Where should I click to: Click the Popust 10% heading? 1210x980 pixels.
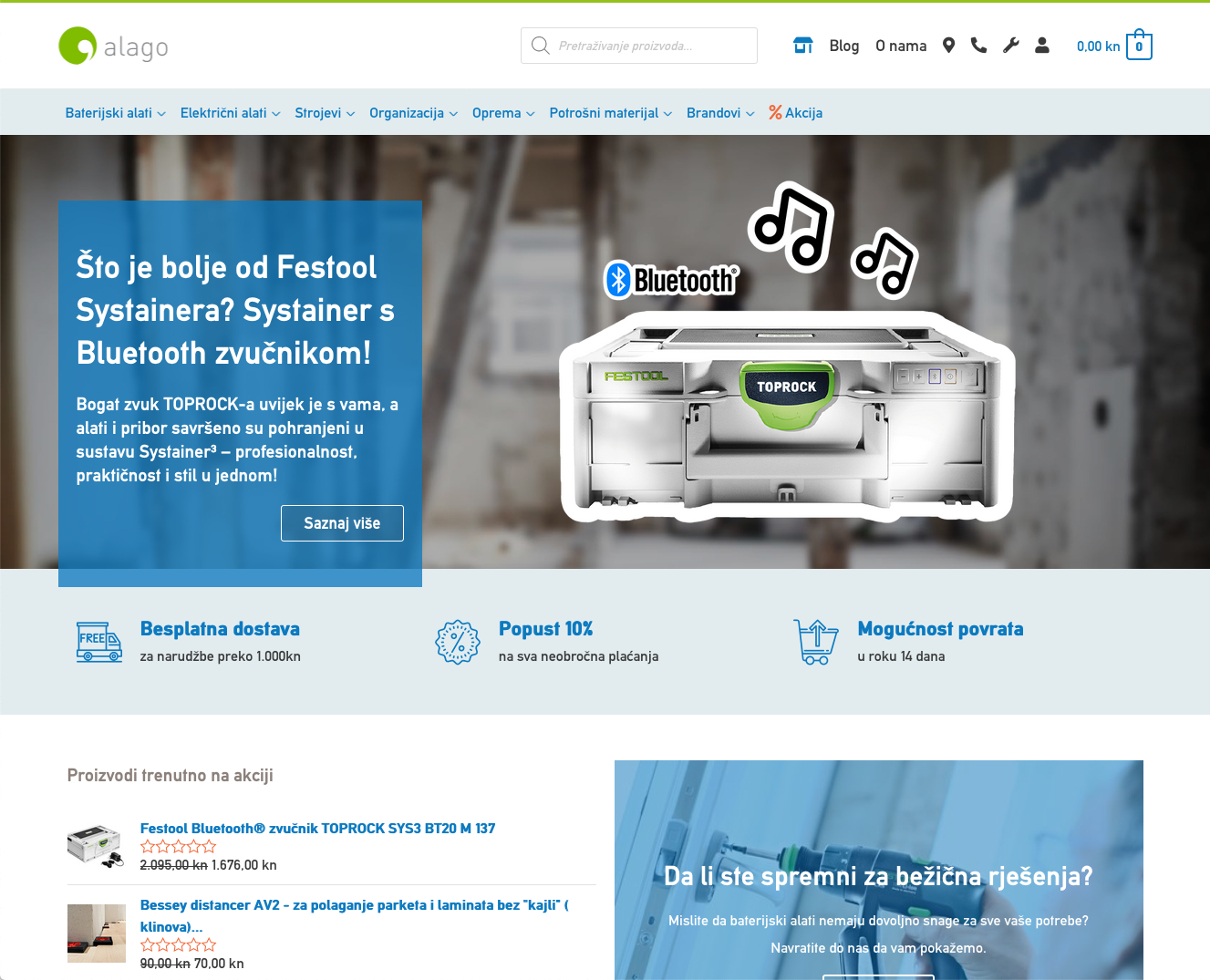pos(545,629)
